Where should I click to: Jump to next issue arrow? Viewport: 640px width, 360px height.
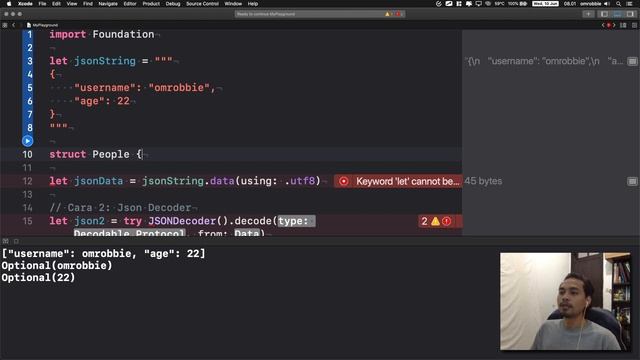click(x=614, y=25)
